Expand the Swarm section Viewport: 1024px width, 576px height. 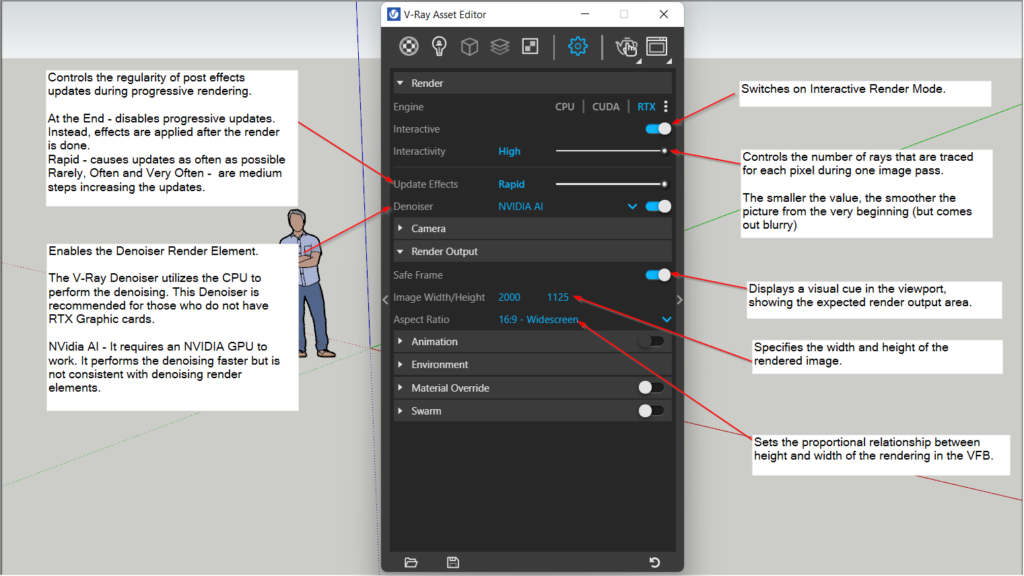[400, 411]
